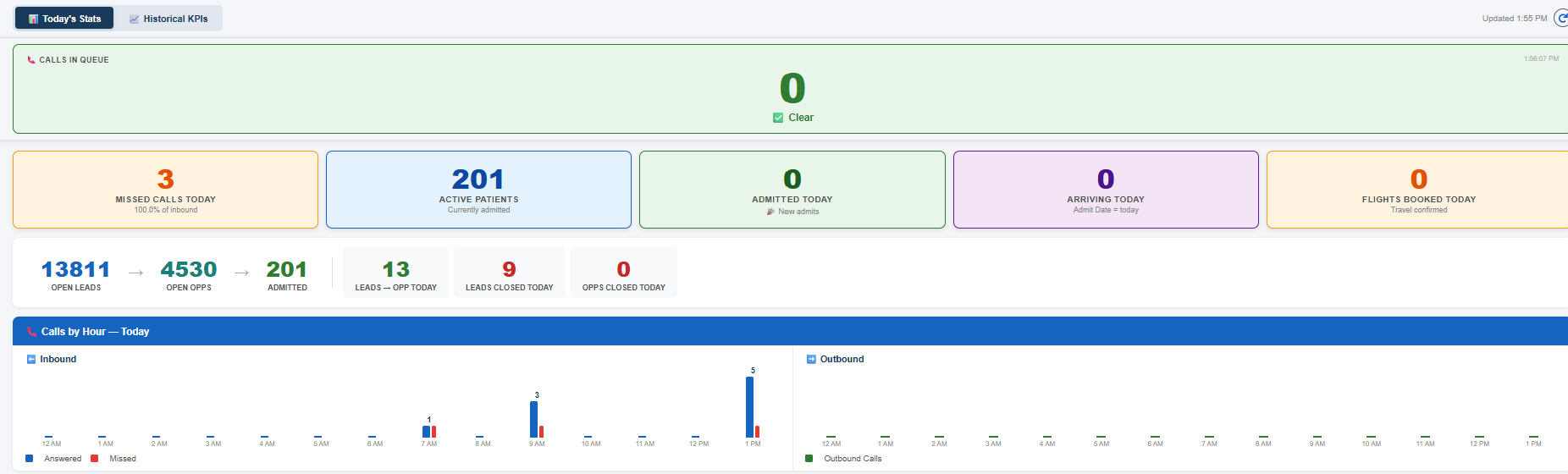
Task: Click the blue 9 AM inbound answered bar
Action: coord(533,419)
